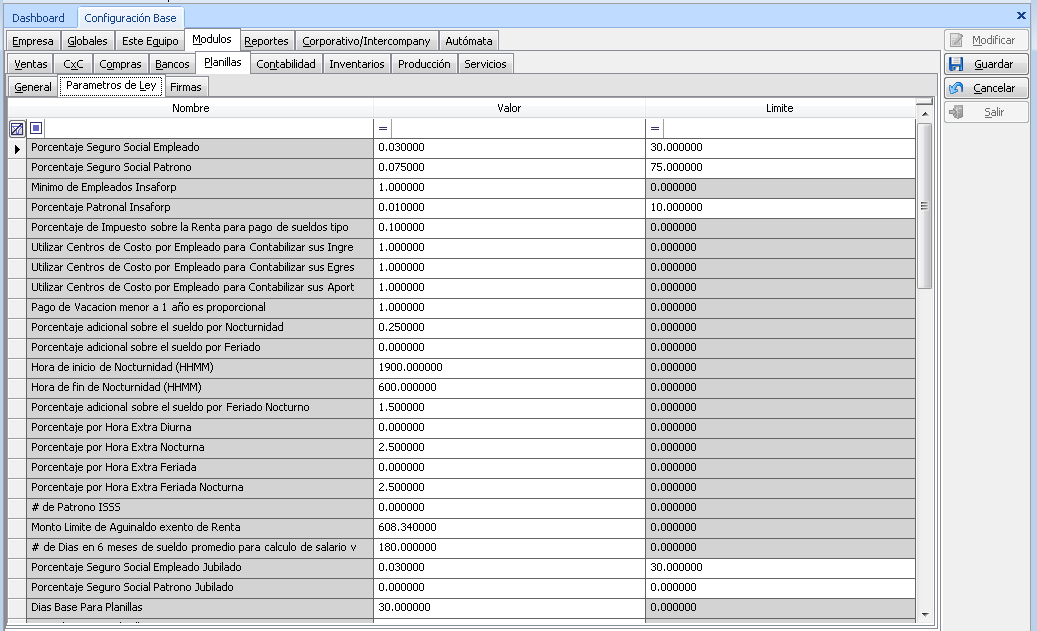The height and width of the screenshot is (631, 1037).
Task: Click the blue square filter icon beside it
Action: (36, 127)
